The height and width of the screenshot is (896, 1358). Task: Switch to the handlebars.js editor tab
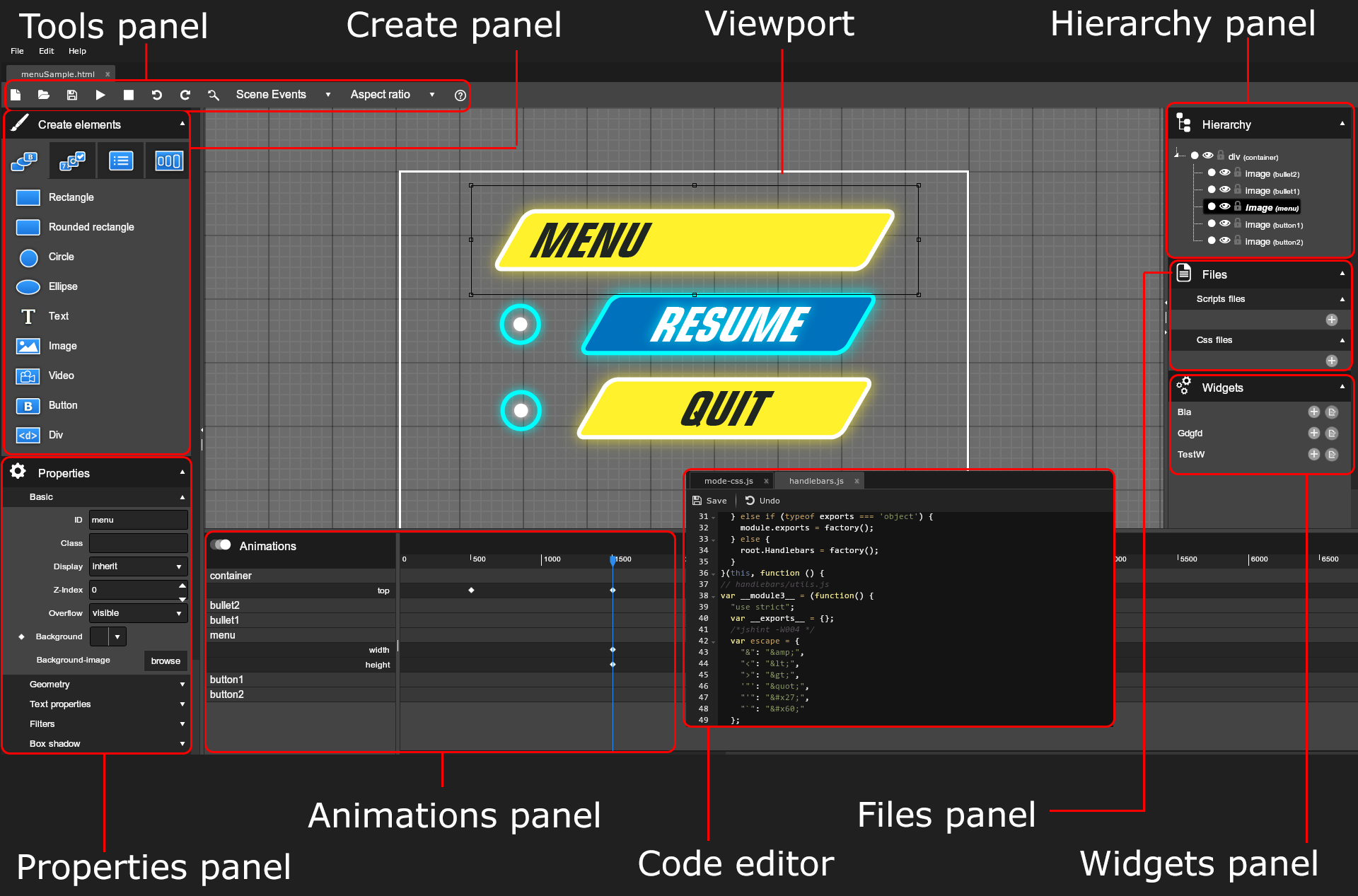(816, 481)
